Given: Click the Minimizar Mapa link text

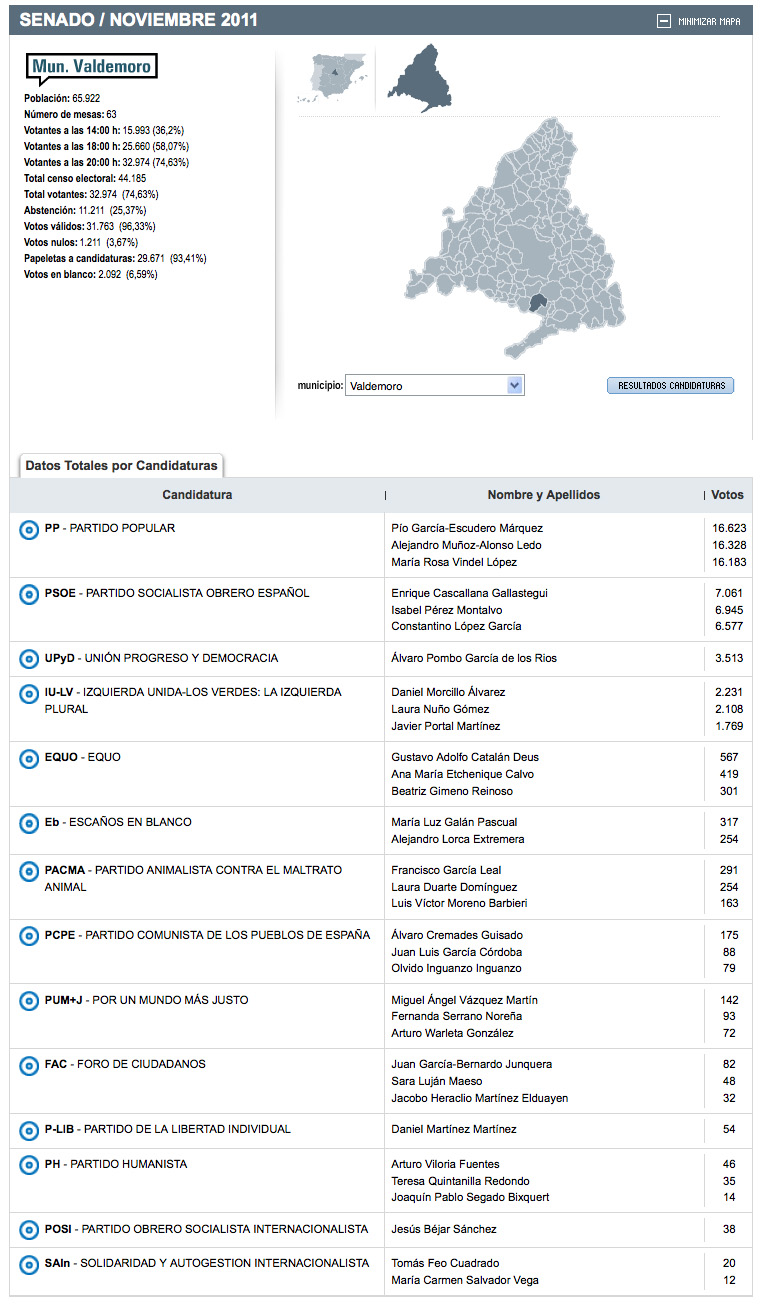Looking at the screenshot, I should 709,21.
